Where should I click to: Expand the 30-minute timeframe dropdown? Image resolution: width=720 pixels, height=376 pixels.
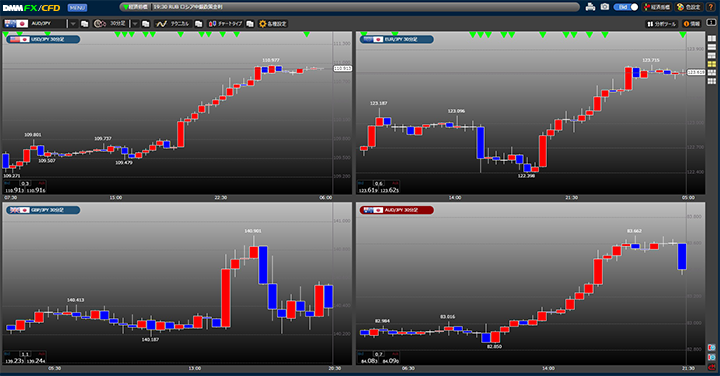pyautogui.click(x=135, y=23)
